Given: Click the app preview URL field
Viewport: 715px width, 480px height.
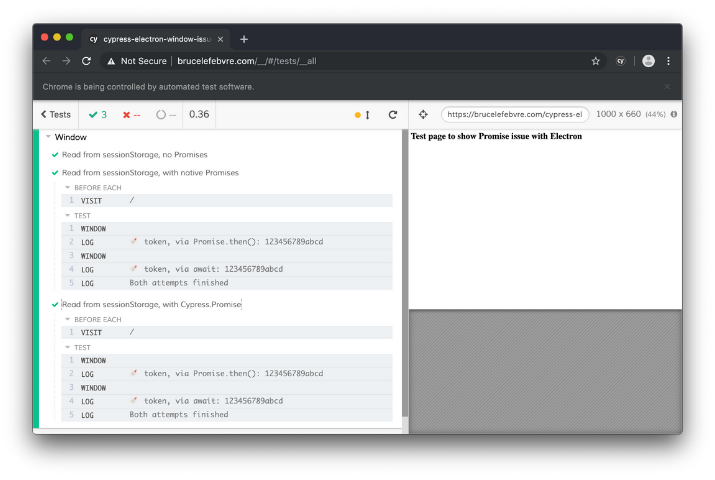Looking at the screenshot, I should (514, 115).
